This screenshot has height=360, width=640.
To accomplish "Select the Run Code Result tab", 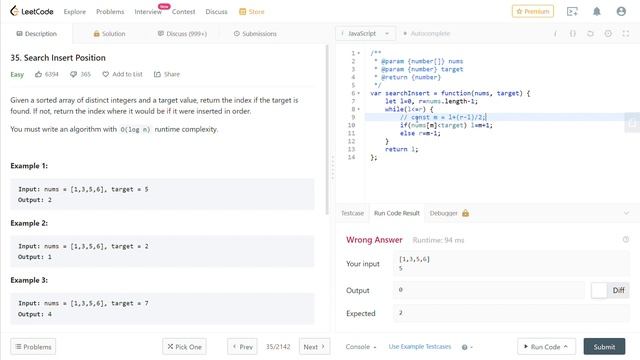I will pos(397,213).
